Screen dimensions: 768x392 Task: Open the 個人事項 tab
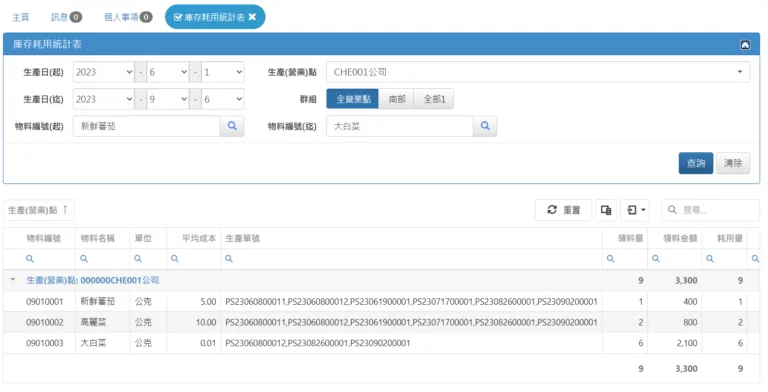click(128, 17)
